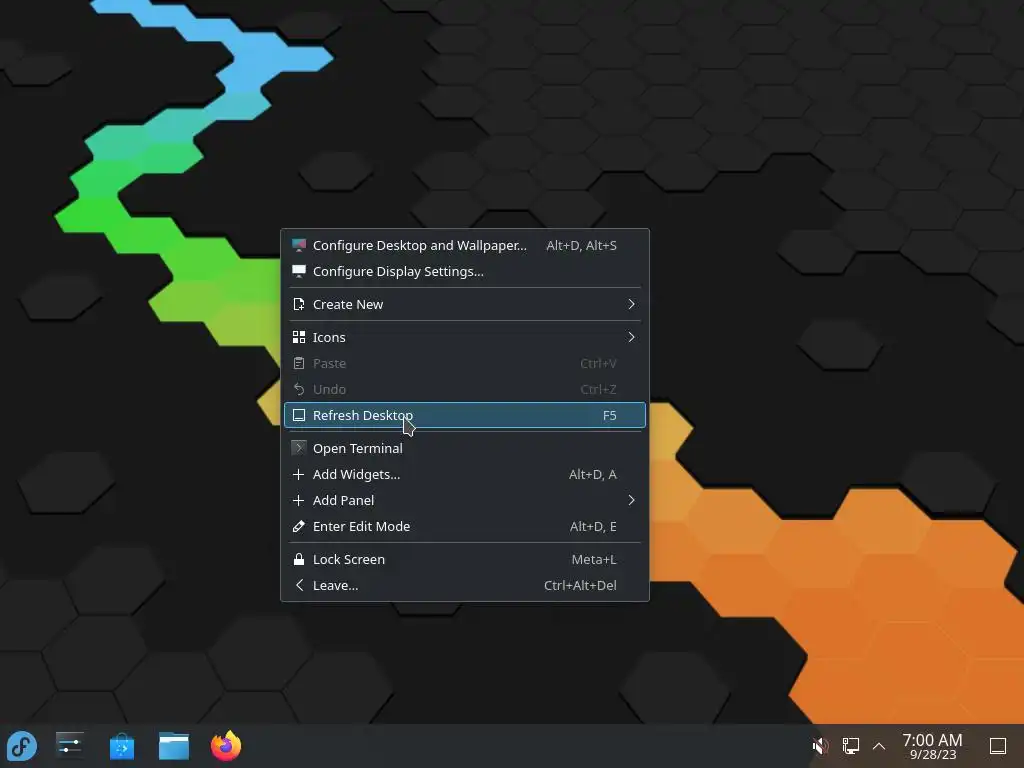
Task: Launch Firefox from the taskbar
Action: [226, 746]
